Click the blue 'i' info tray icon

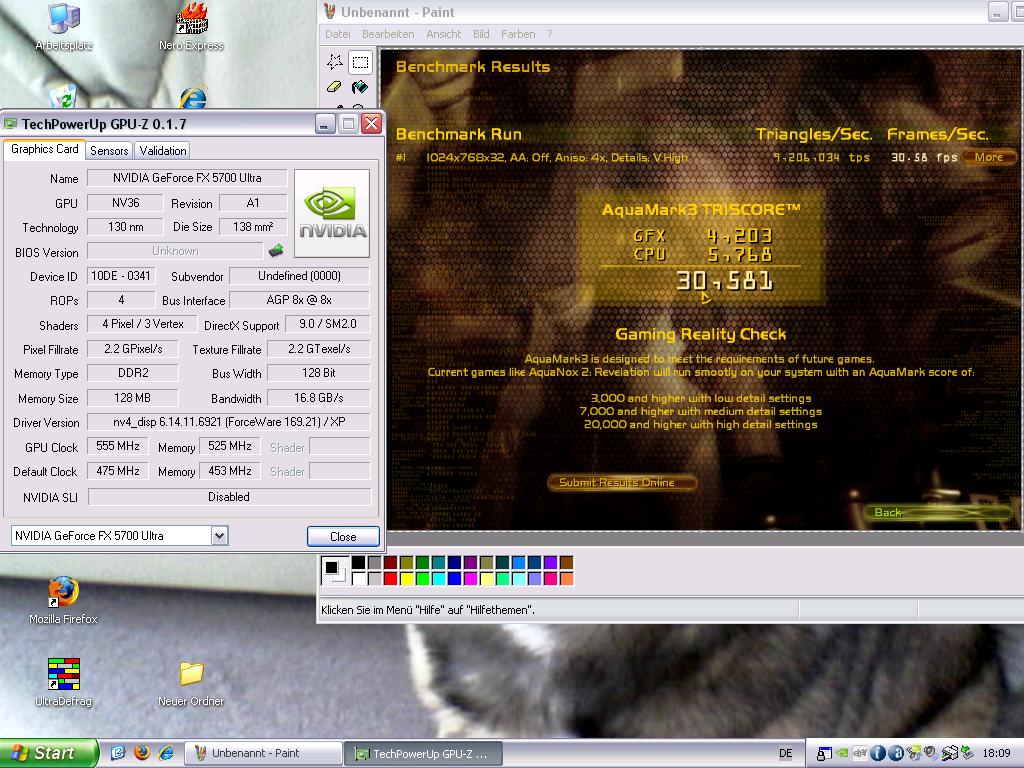tap(878, 754)
